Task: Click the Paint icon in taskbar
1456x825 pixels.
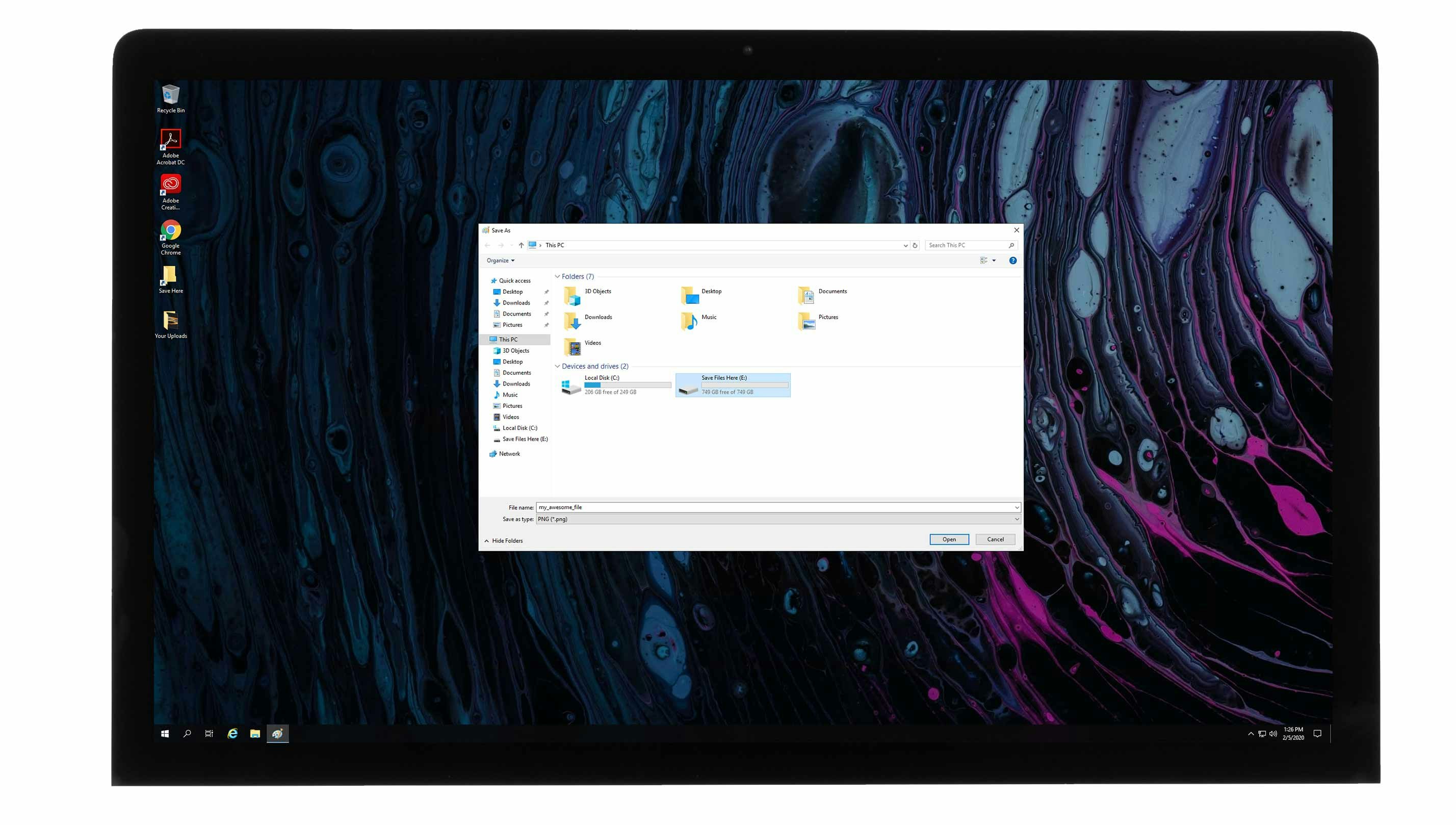Action: (x=277, y=733)
